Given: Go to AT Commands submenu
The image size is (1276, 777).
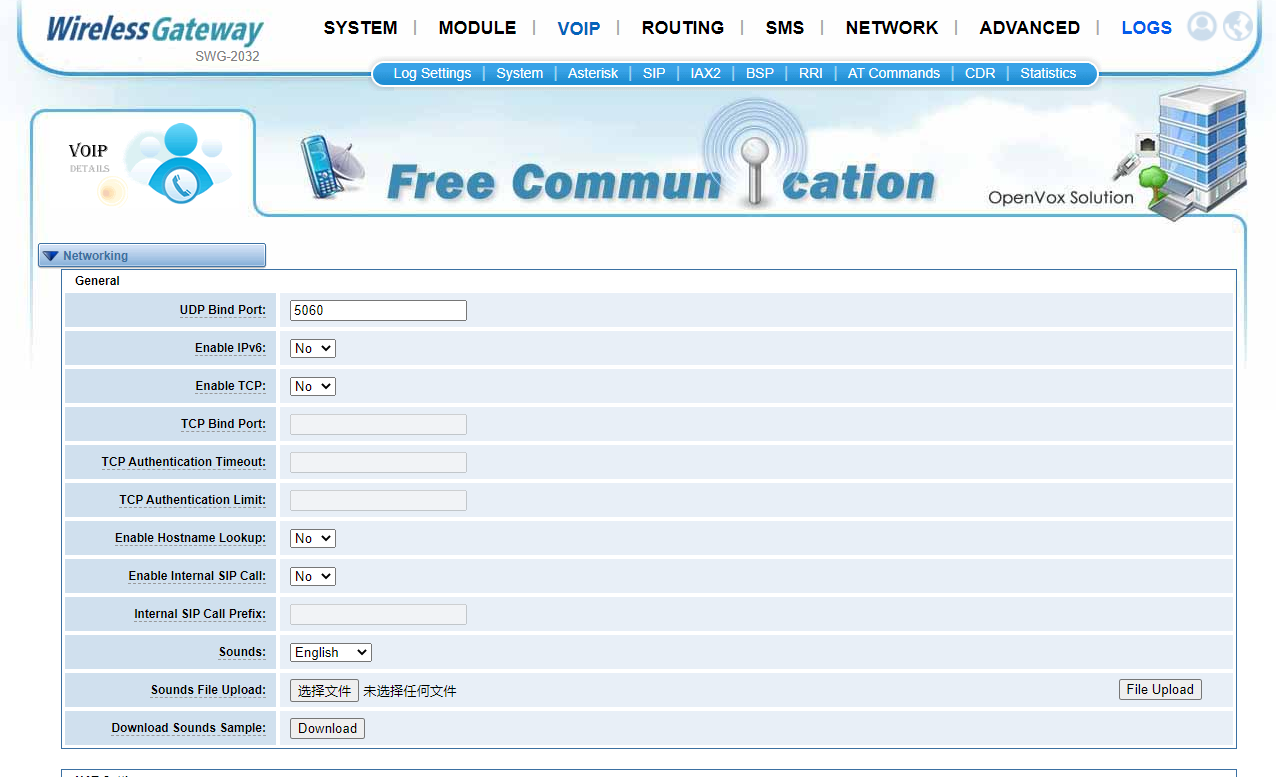Looking at the screenshot, I should (894, 73).
